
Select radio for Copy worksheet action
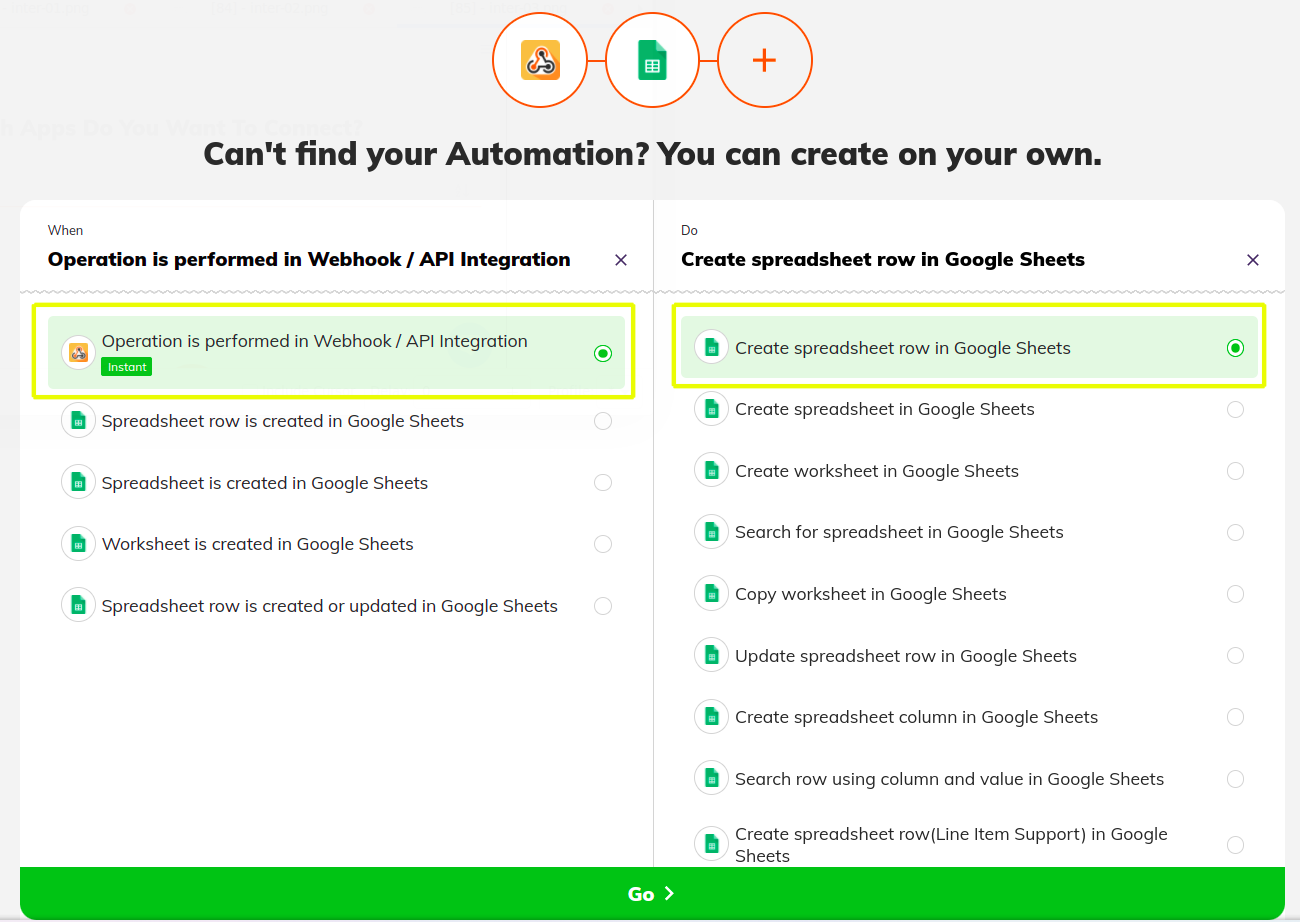tap(1236, 594)
